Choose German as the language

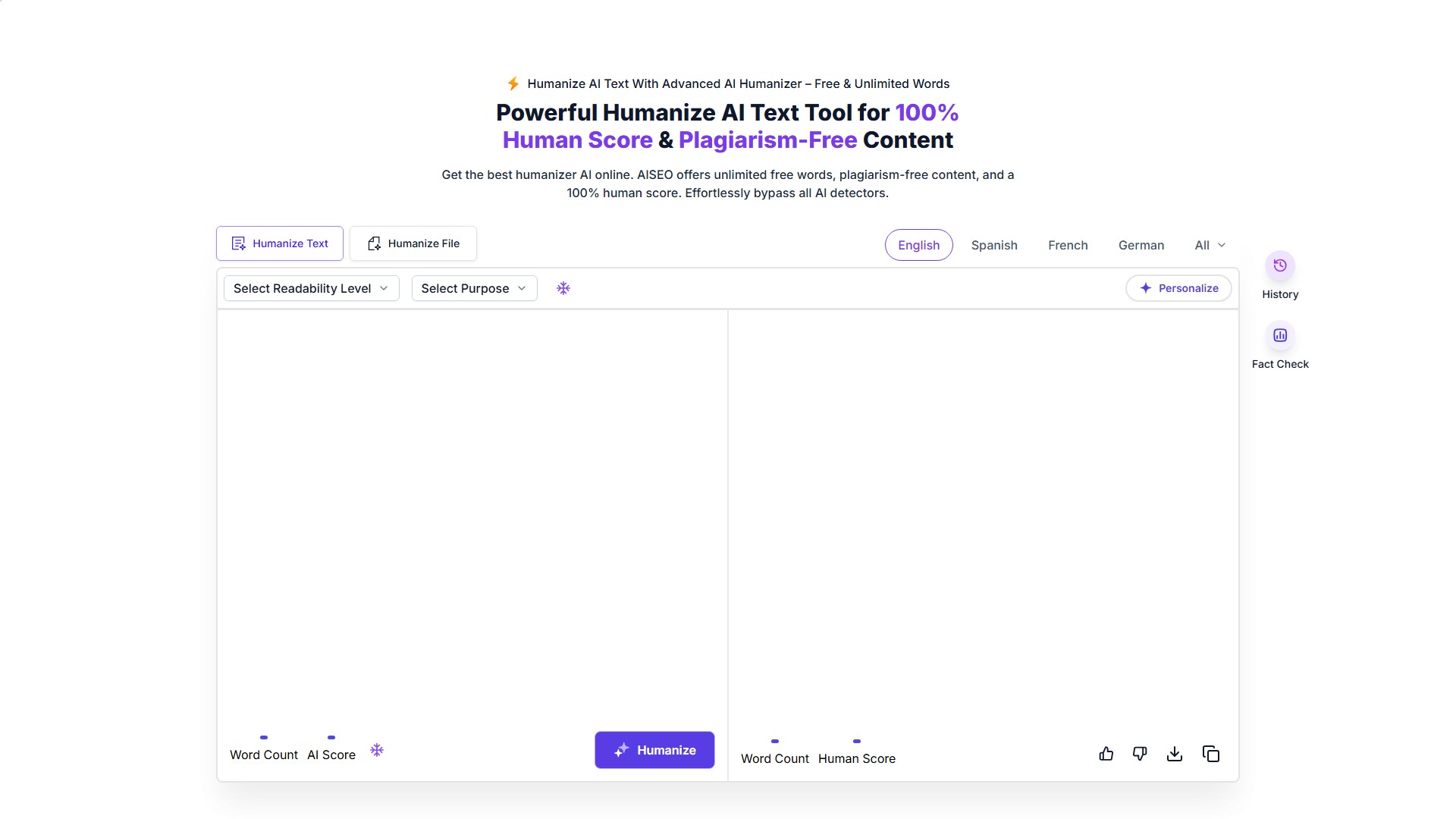tap(1141, 245)
